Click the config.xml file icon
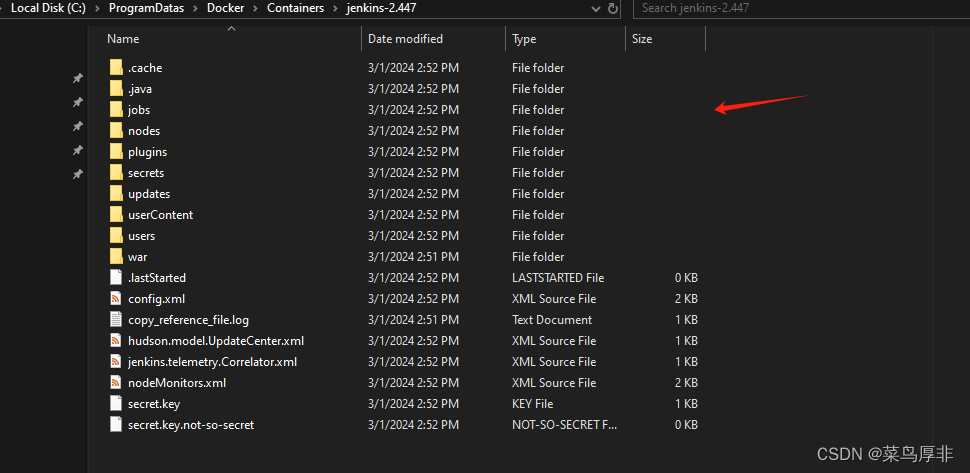 pos(116,299)
